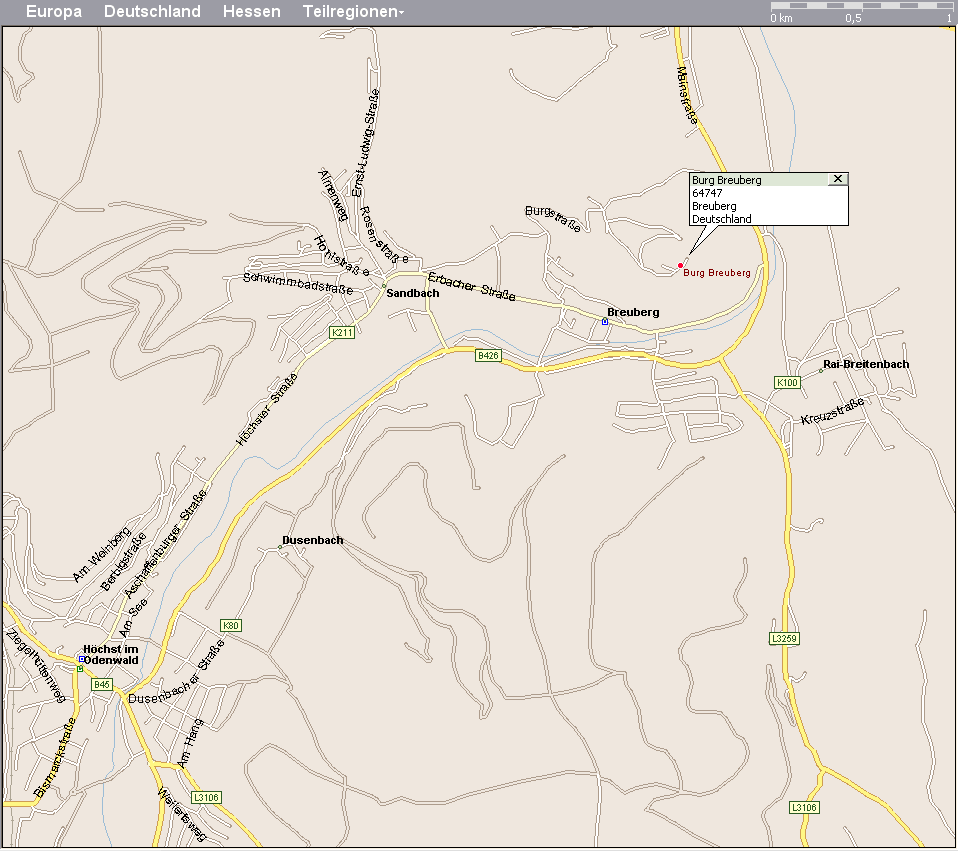
Task: Click the red Burg Breuberg text label
Action: click(717, 273)
